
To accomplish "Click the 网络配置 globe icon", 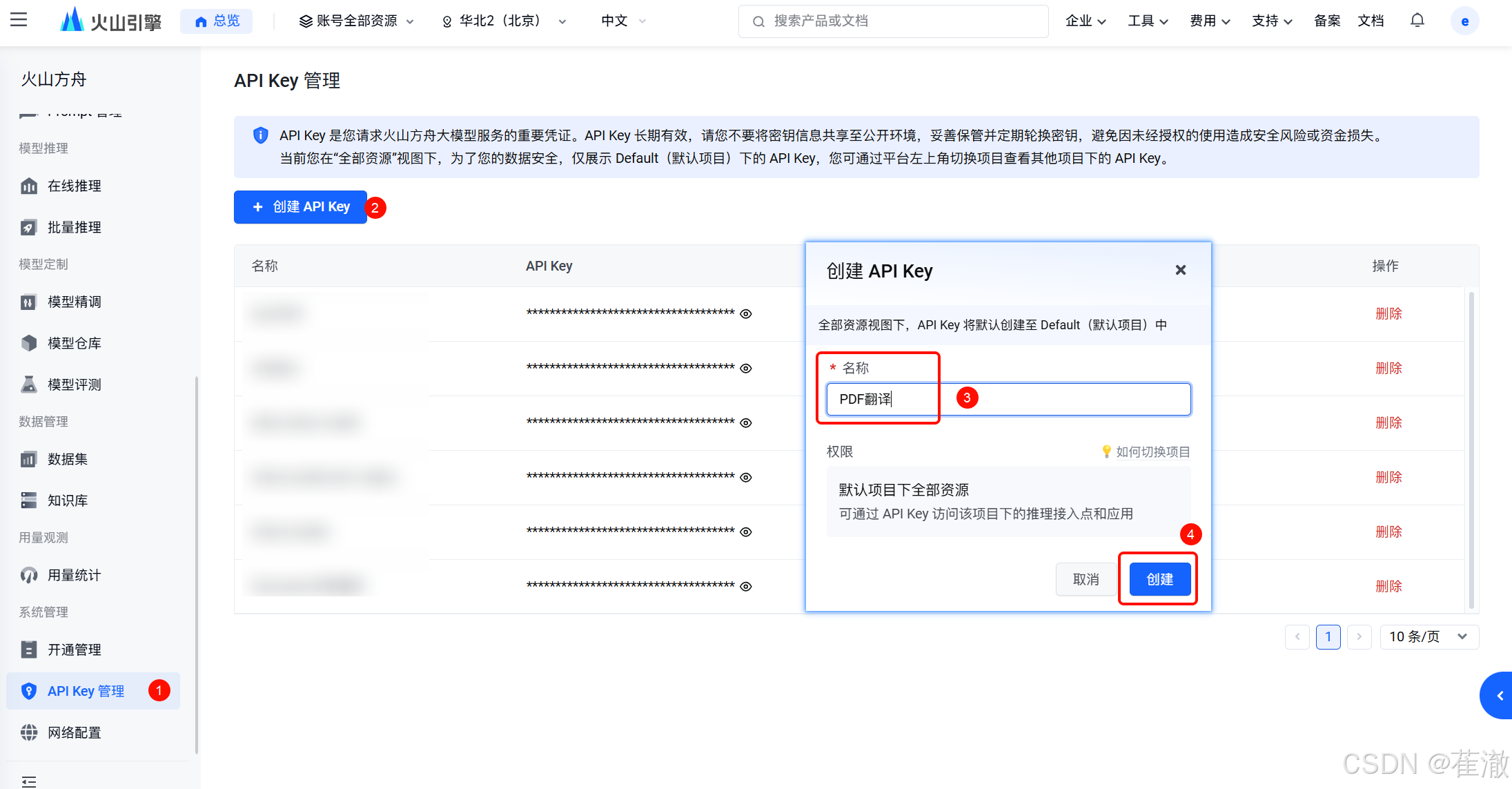I will coord(29,732).
